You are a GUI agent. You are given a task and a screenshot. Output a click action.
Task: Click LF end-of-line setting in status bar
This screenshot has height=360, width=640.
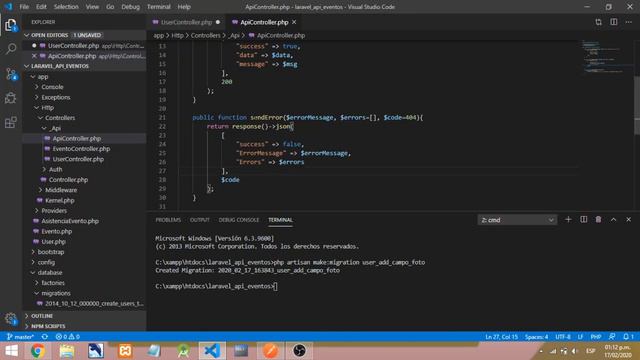[x=580, y=337]
